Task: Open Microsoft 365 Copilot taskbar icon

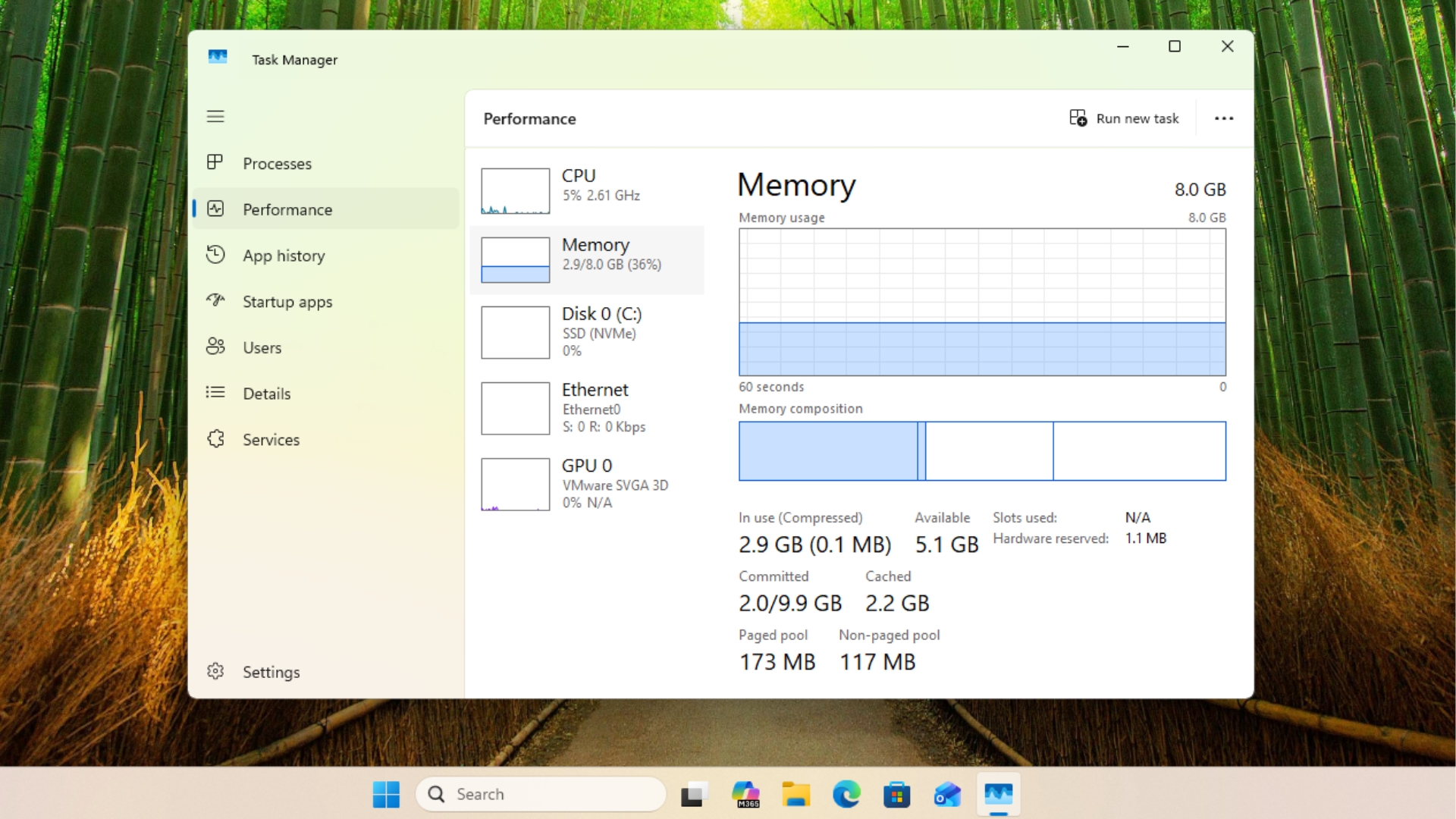Action: point(745,794)
